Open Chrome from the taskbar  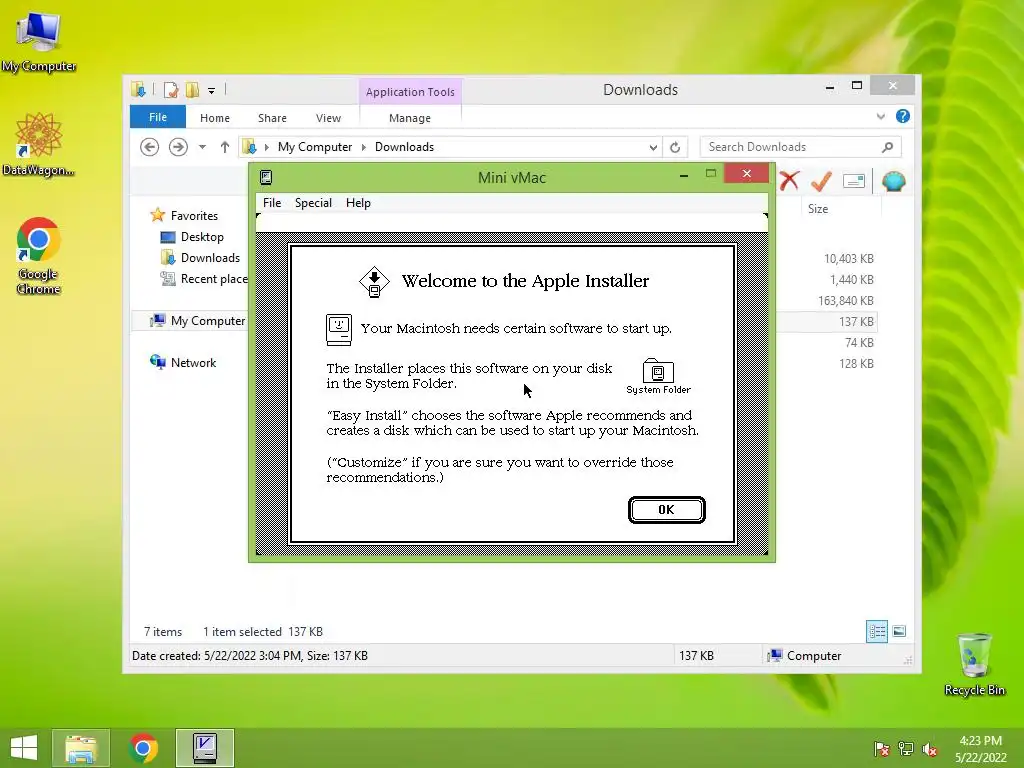point(144,748)
